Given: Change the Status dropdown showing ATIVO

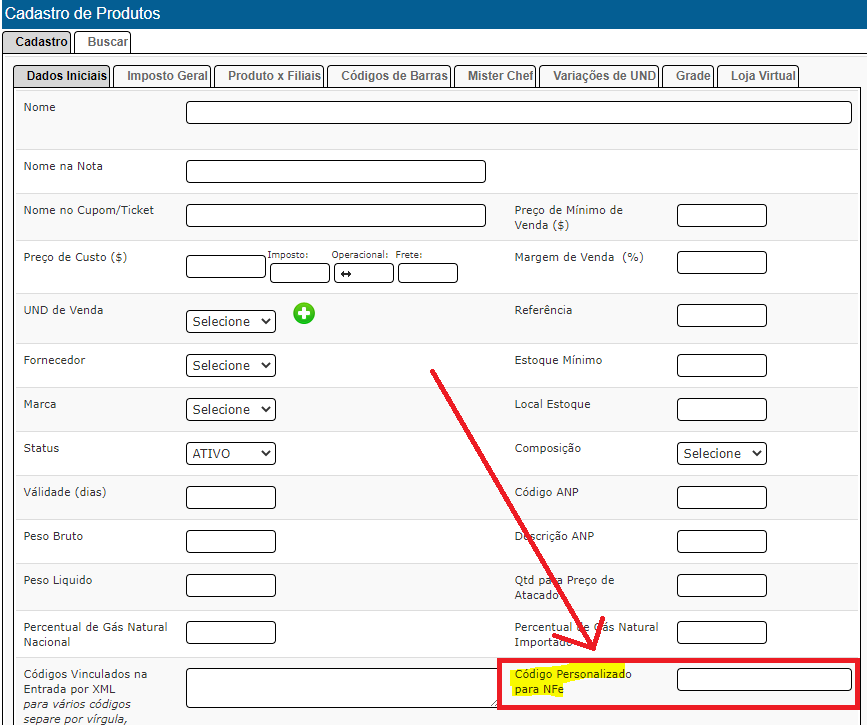Looking at the screenshot, I should pyautogui.click(x=231, y=453).
